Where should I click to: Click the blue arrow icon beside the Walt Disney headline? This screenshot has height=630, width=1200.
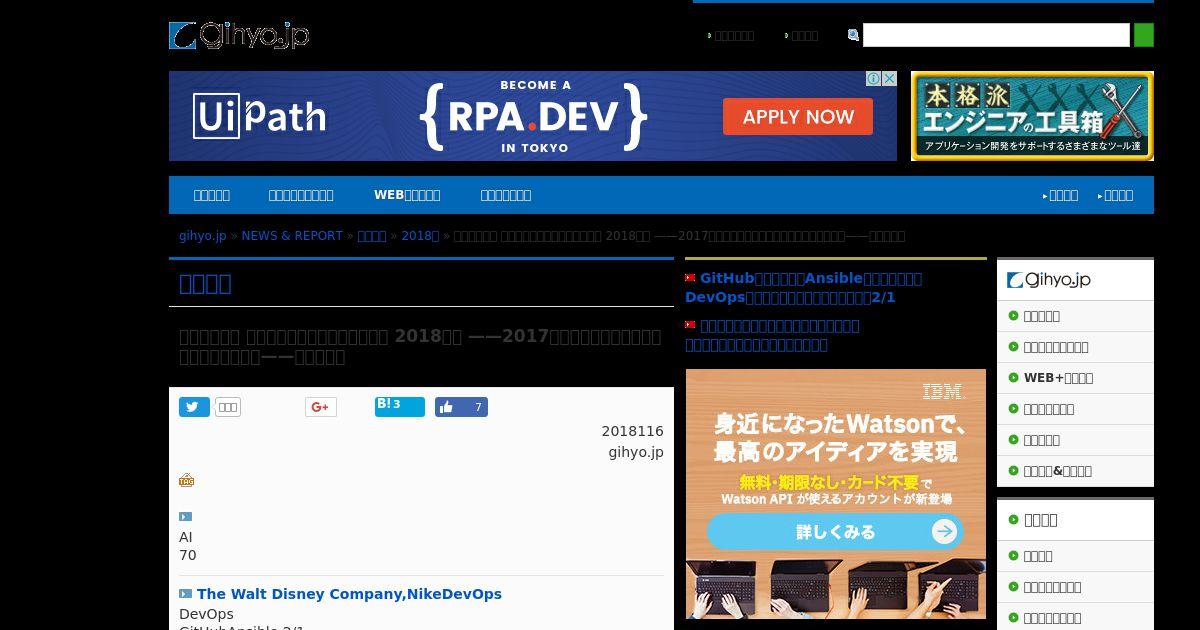click(x=185, y=594)
